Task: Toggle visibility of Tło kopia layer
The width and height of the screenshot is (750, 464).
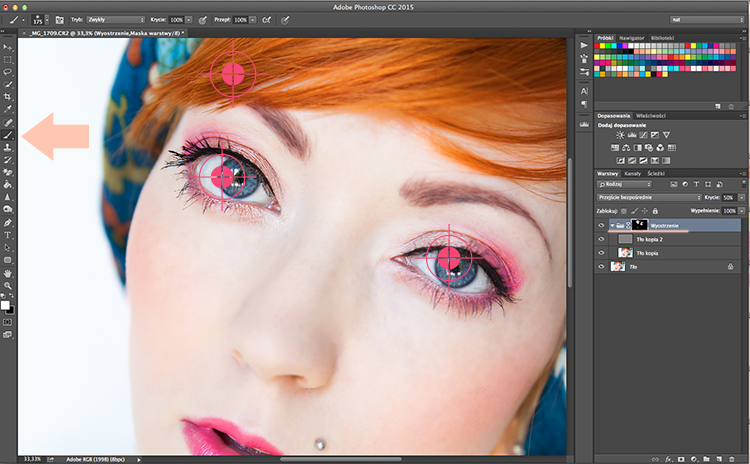Action: 601,253
